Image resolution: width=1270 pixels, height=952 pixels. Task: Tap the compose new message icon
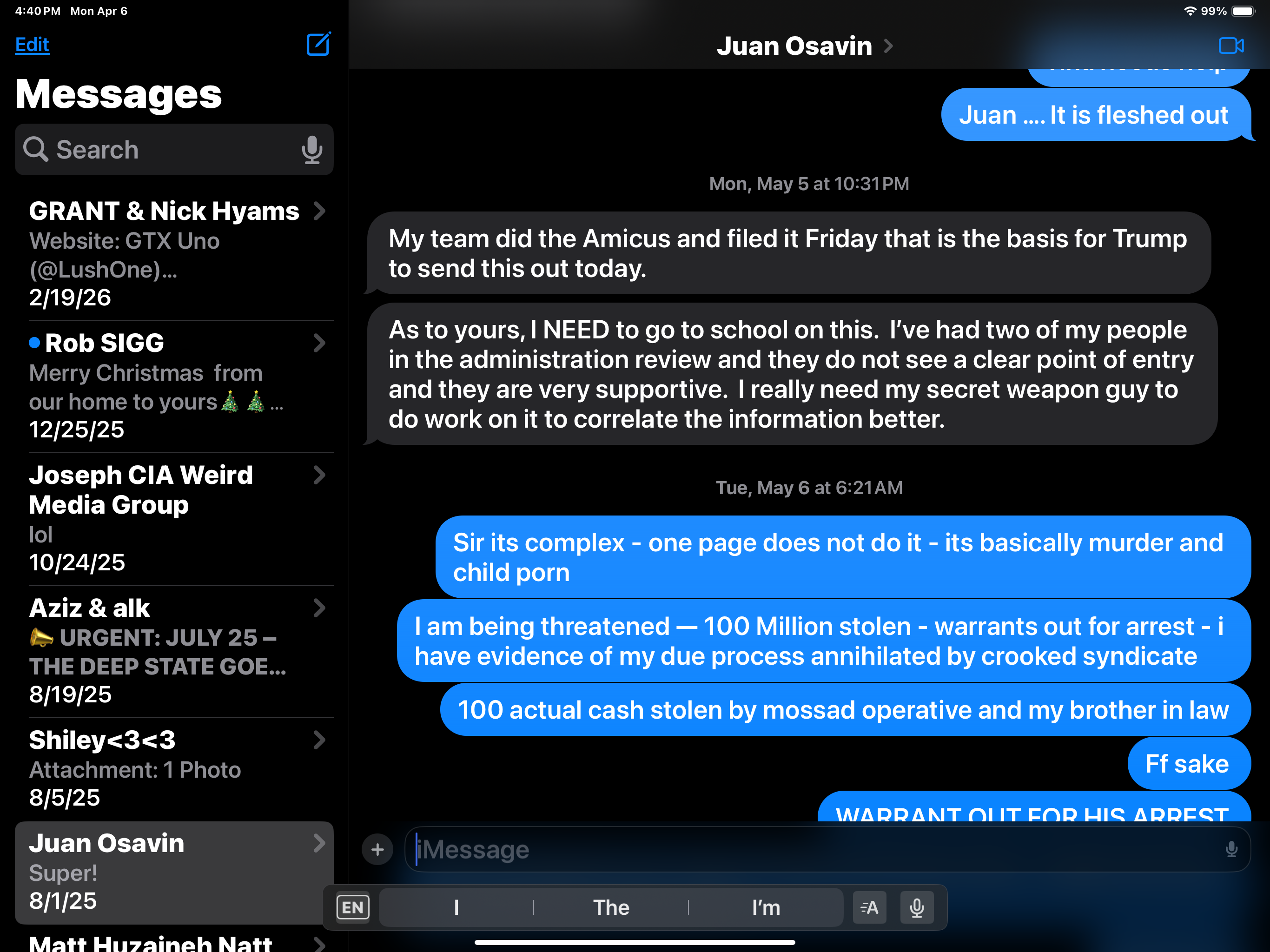pyautogui.click(x=318, y=45)
